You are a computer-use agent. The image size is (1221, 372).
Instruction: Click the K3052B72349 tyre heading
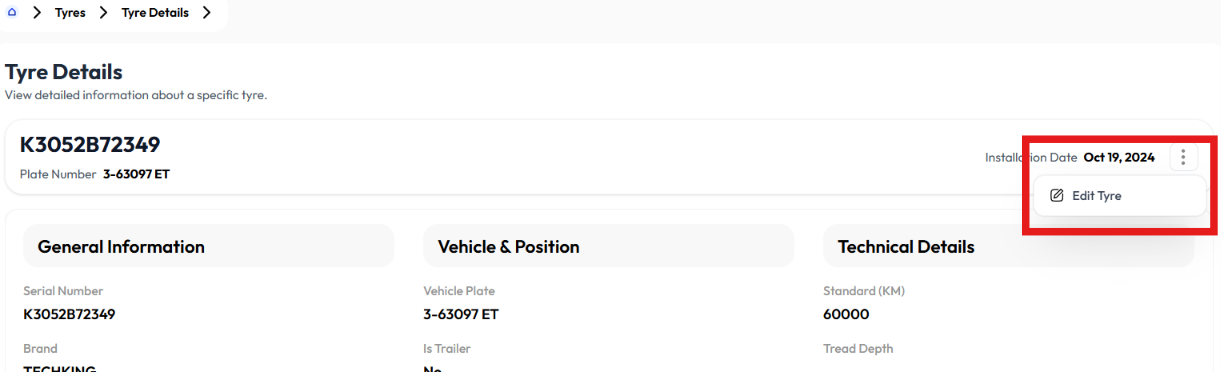[90, 145]
